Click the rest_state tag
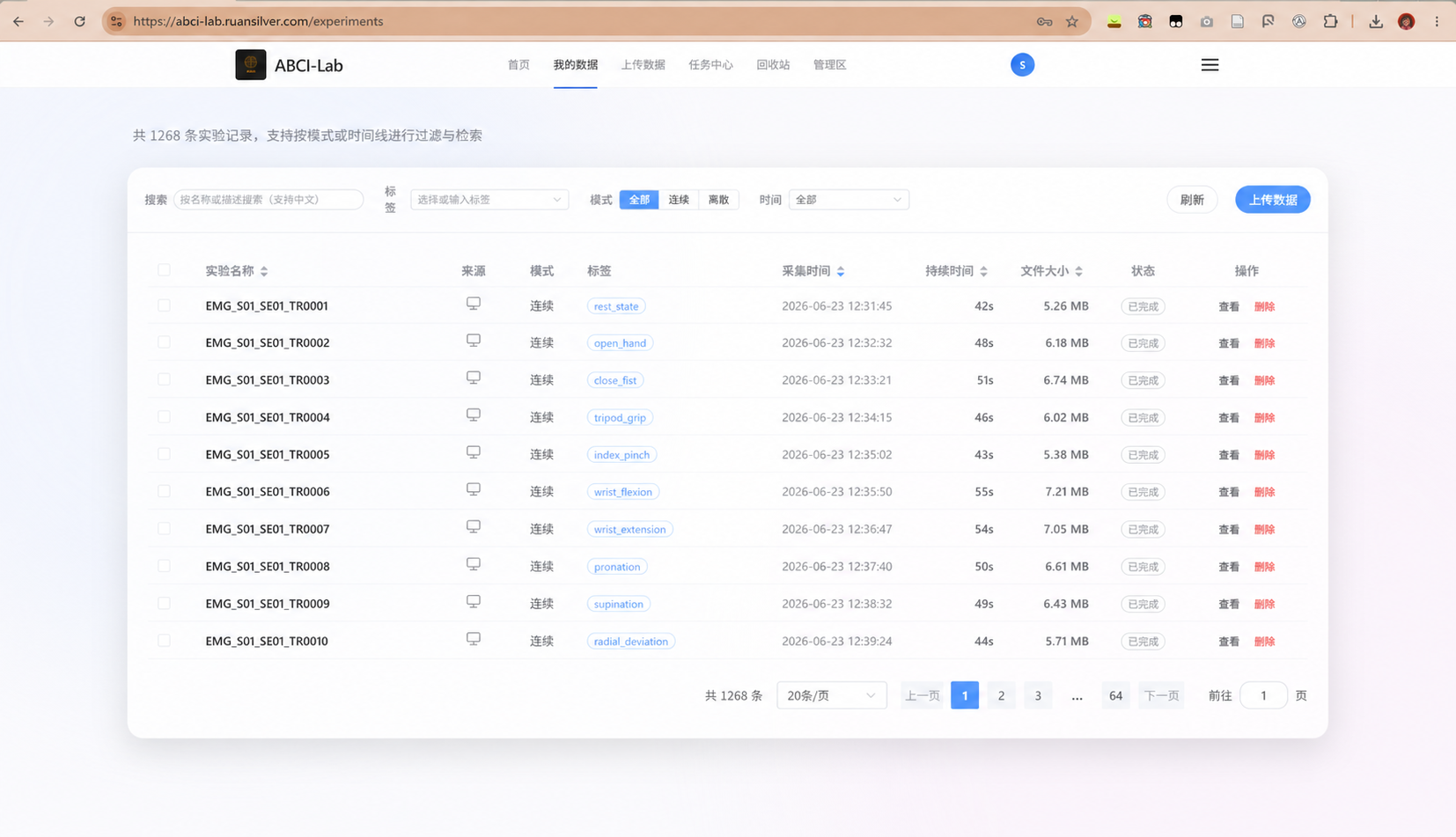 616,306
